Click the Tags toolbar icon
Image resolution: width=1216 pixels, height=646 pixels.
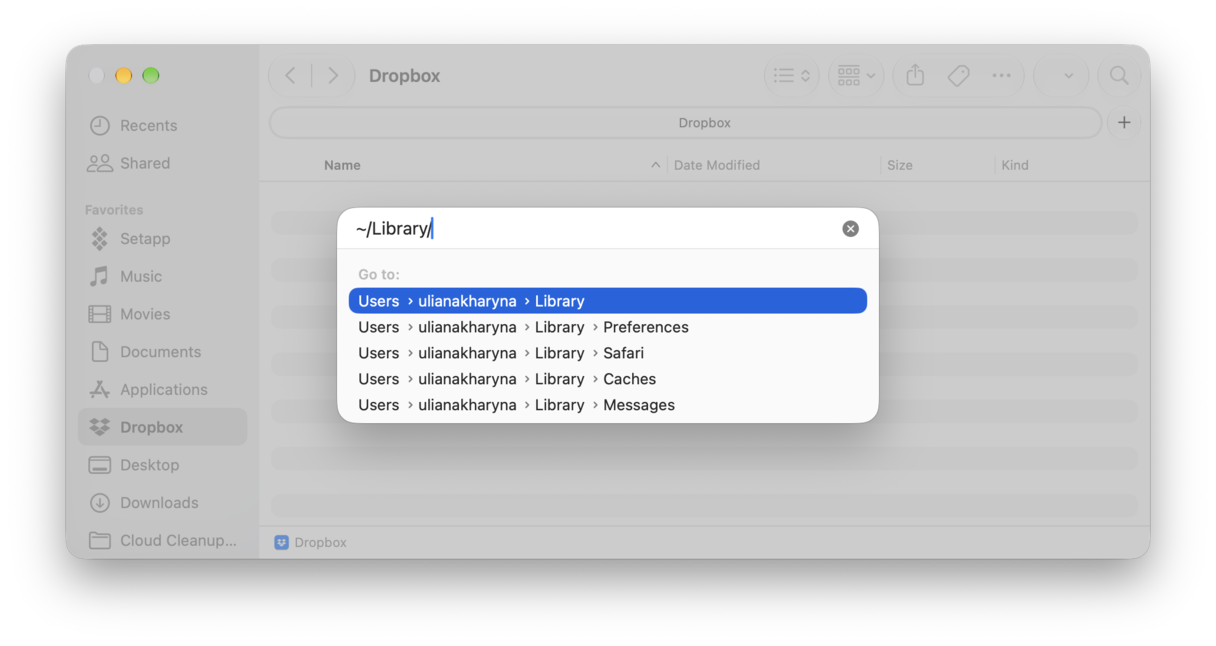point(958,76)
